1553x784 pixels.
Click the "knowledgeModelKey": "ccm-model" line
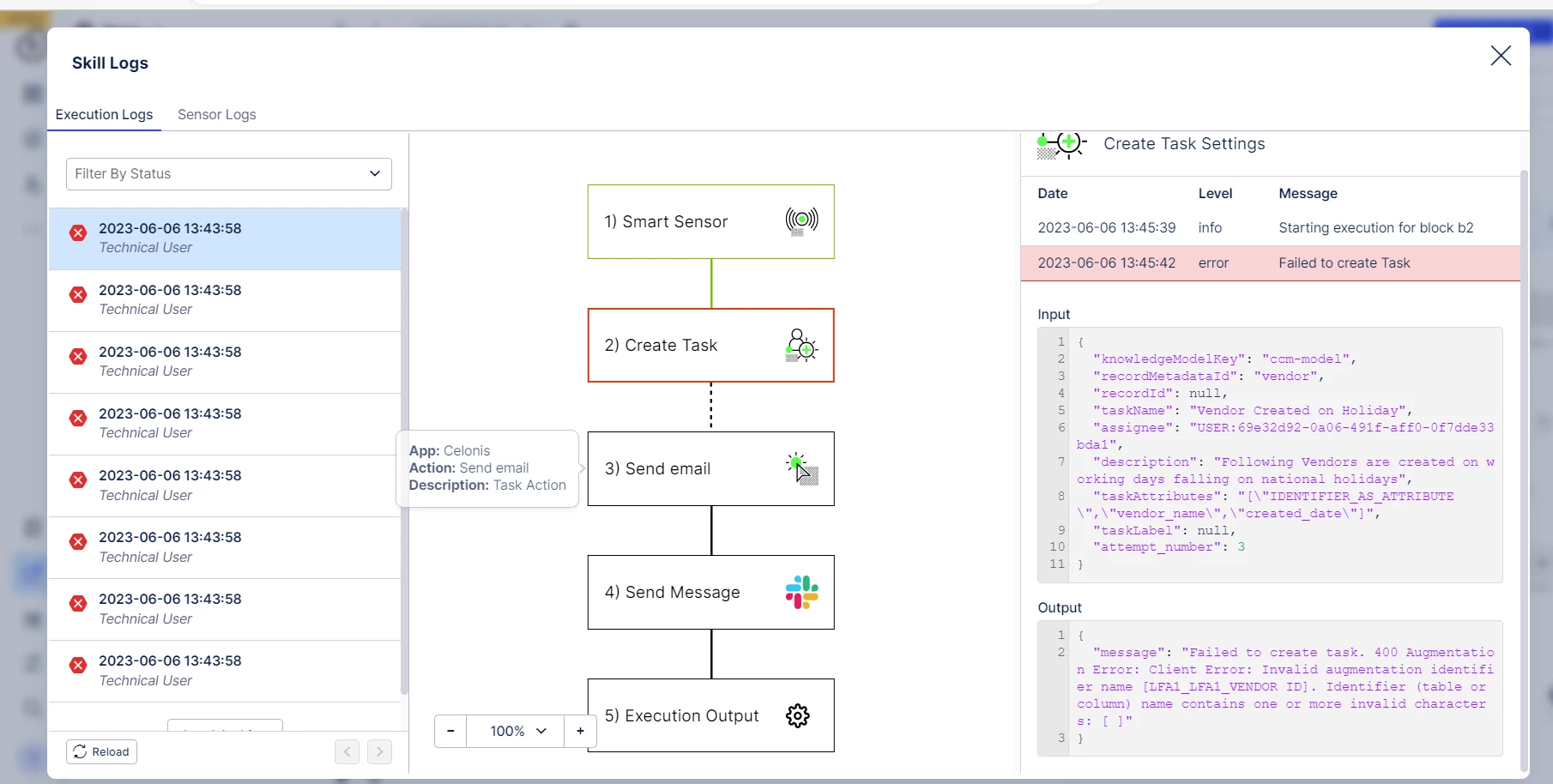tap(1224, 359)
